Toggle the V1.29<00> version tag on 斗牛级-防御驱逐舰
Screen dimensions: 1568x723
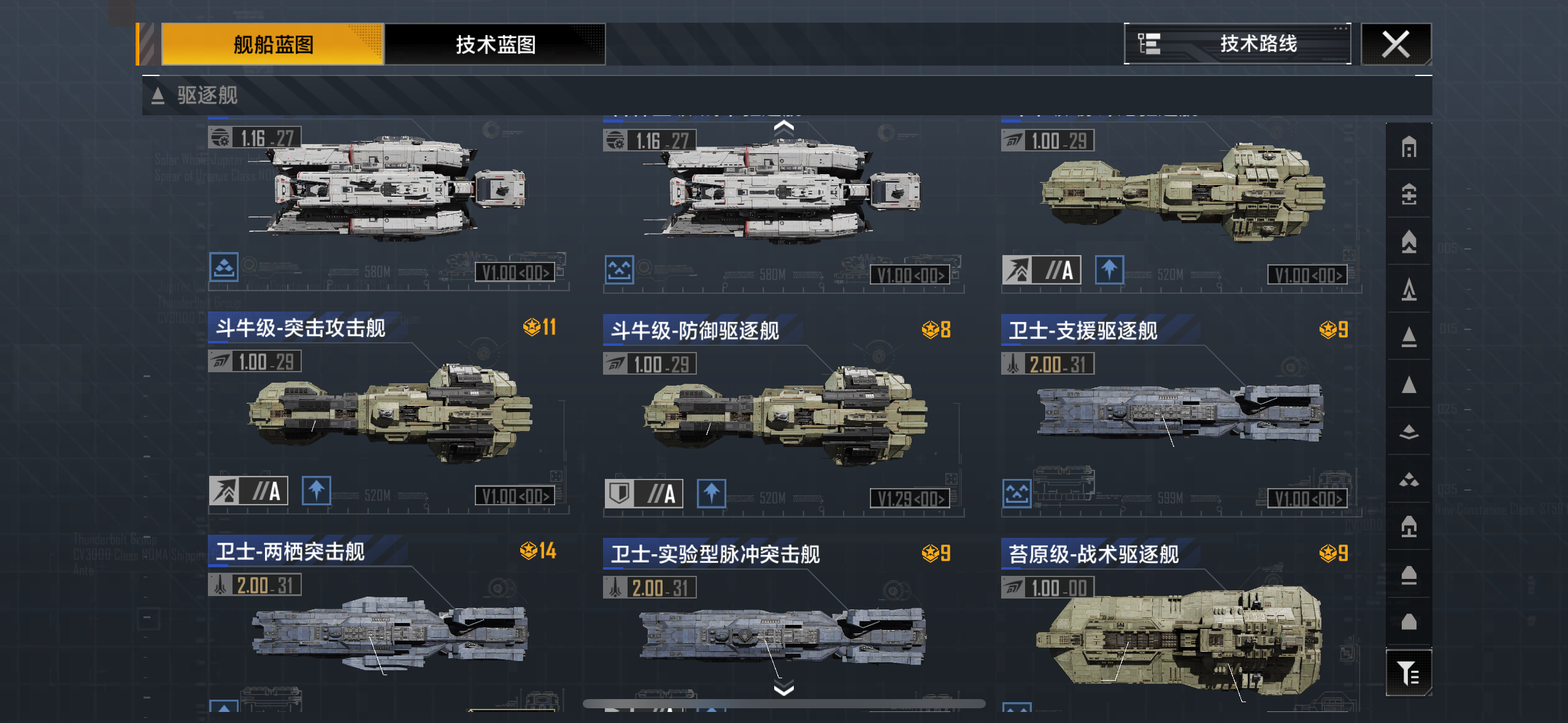click(910, 499)
